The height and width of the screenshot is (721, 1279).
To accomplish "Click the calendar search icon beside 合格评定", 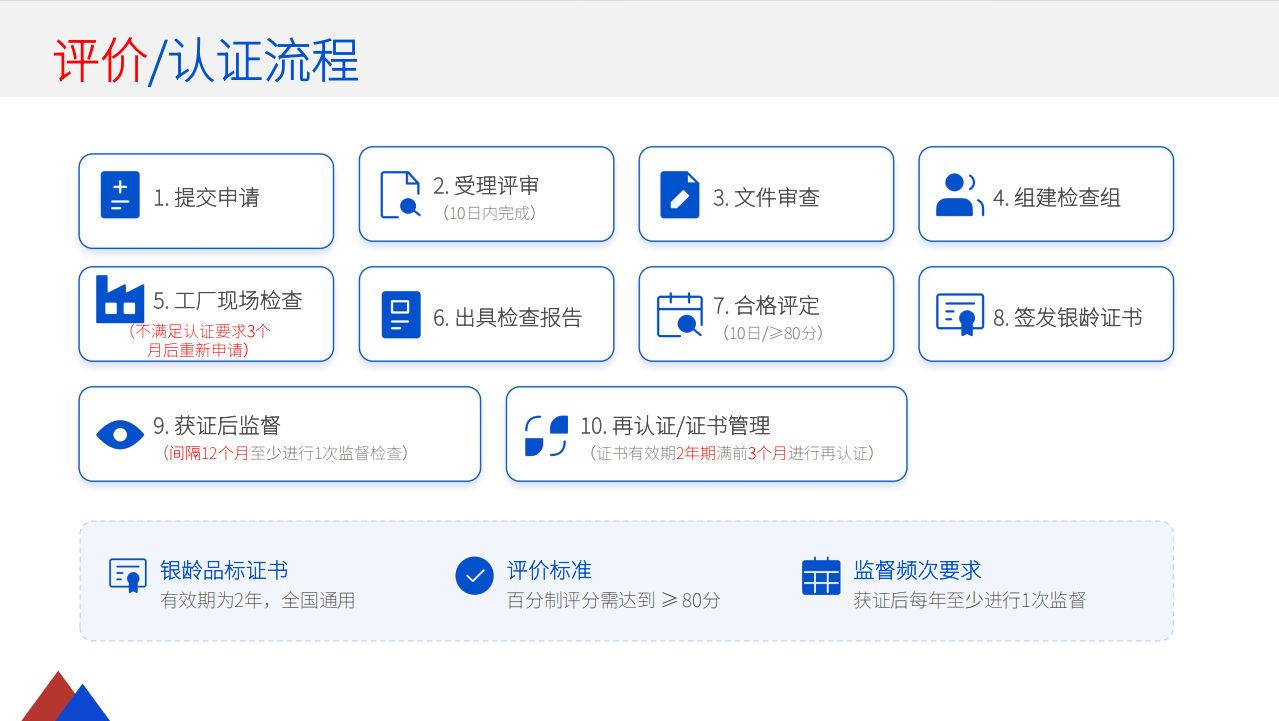I will point(680,314).
